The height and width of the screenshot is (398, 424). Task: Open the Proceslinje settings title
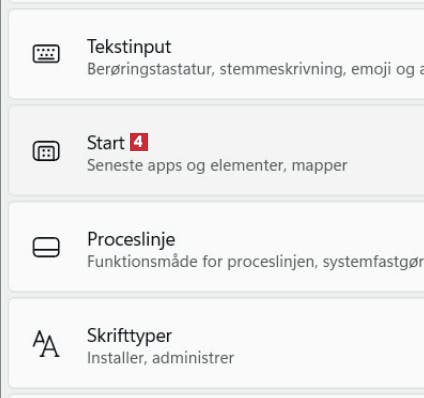tap(131, 239)
